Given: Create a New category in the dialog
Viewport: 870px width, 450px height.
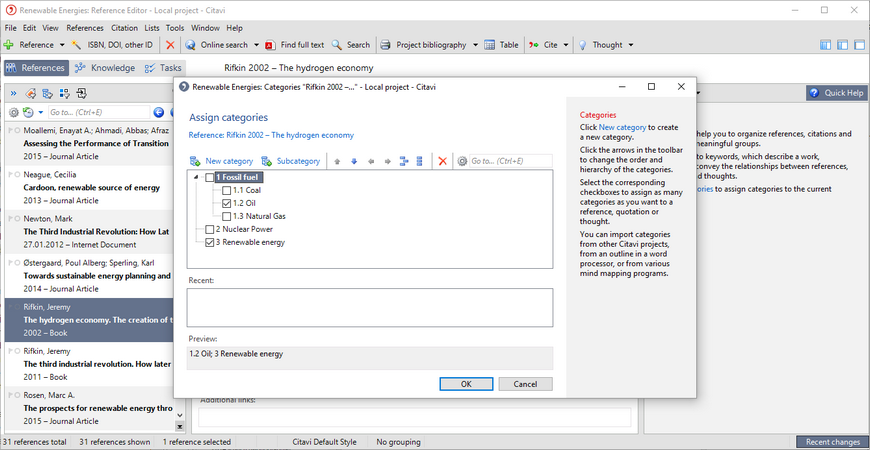Looking at the screenshot, I should pos(221,161).
